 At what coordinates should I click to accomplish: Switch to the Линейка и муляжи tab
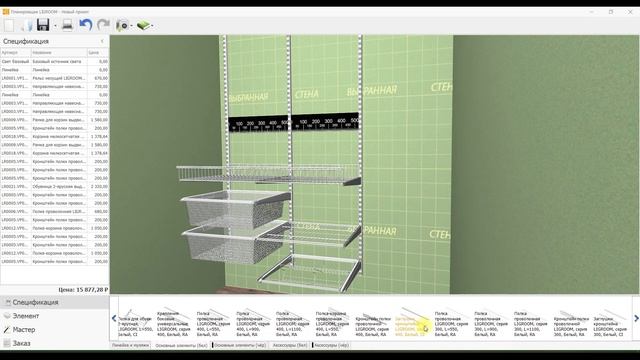130,345
